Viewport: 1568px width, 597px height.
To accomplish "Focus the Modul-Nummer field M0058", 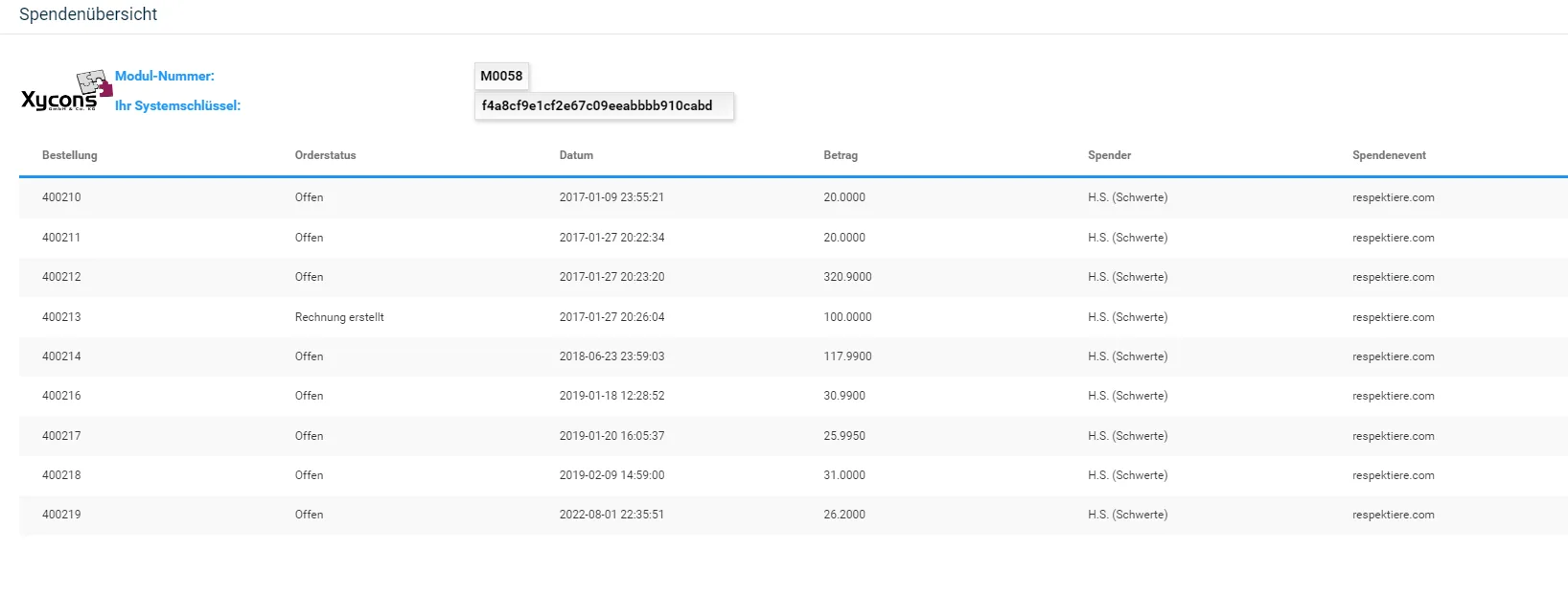I will click(x=501, y=76).
